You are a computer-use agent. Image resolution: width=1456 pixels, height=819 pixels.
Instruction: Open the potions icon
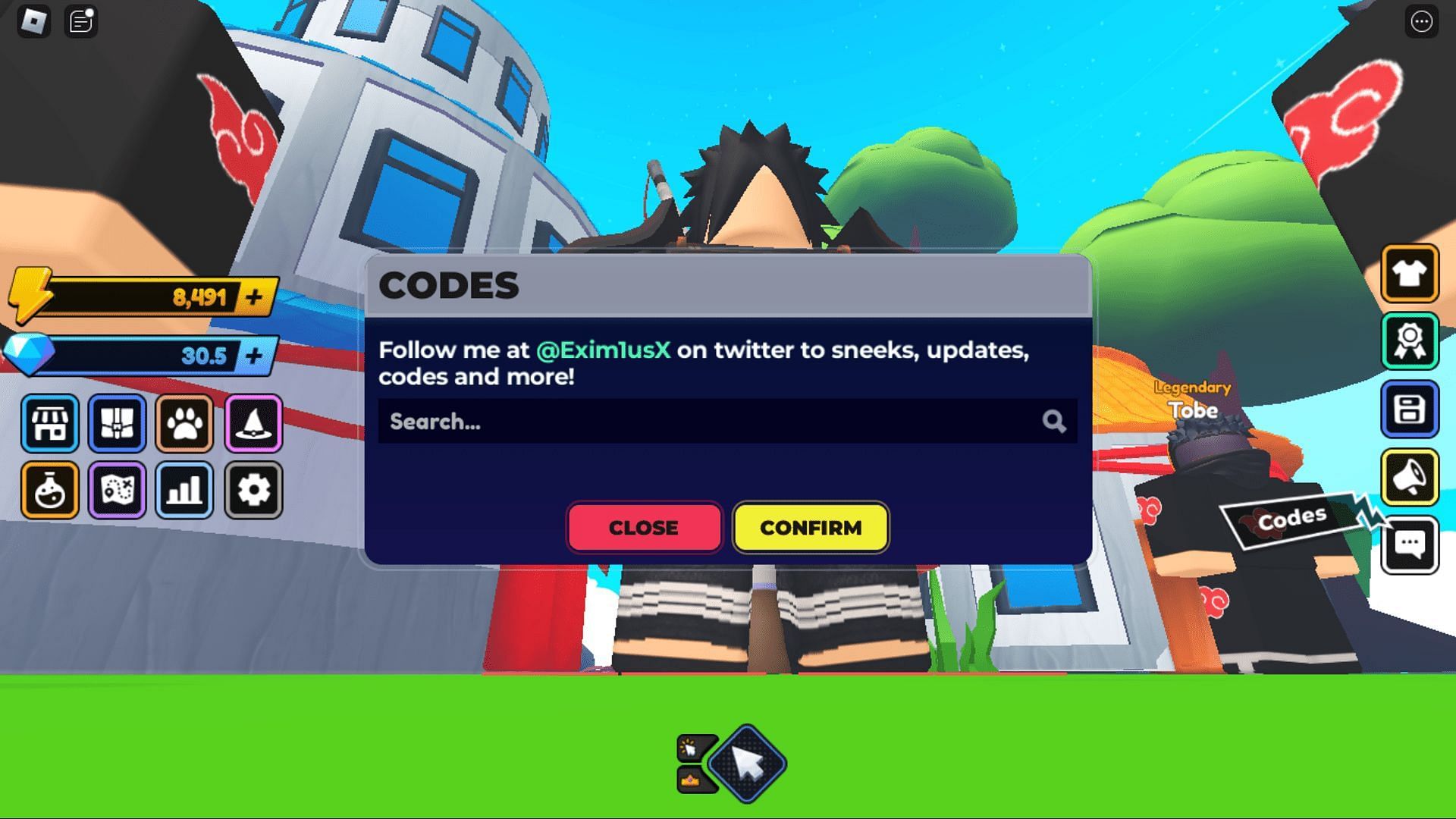[49, 489]
